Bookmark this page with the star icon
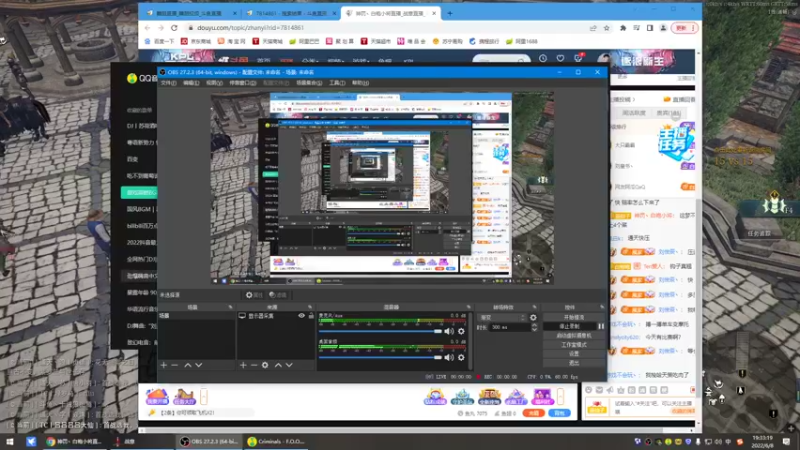 pos(607,28)
